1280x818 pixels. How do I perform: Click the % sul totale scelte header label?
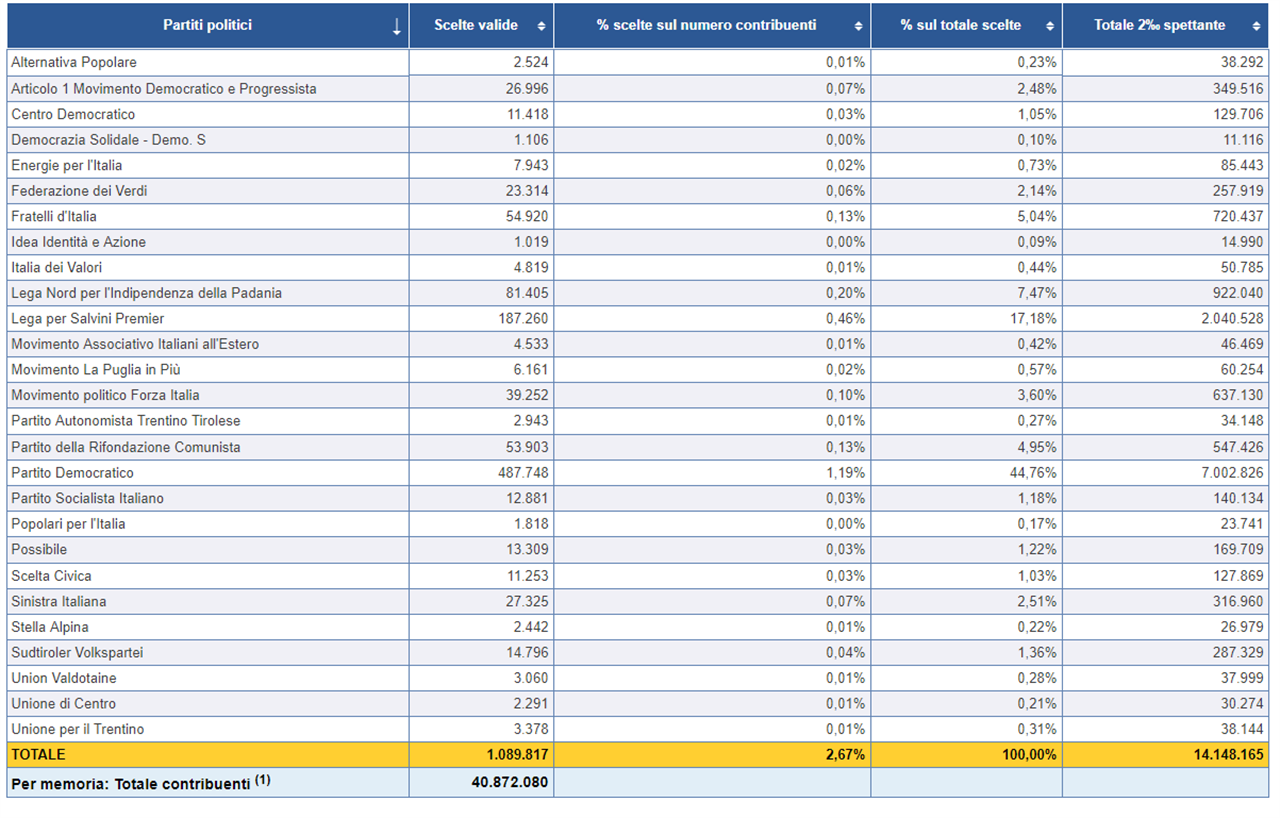(960, 26)
